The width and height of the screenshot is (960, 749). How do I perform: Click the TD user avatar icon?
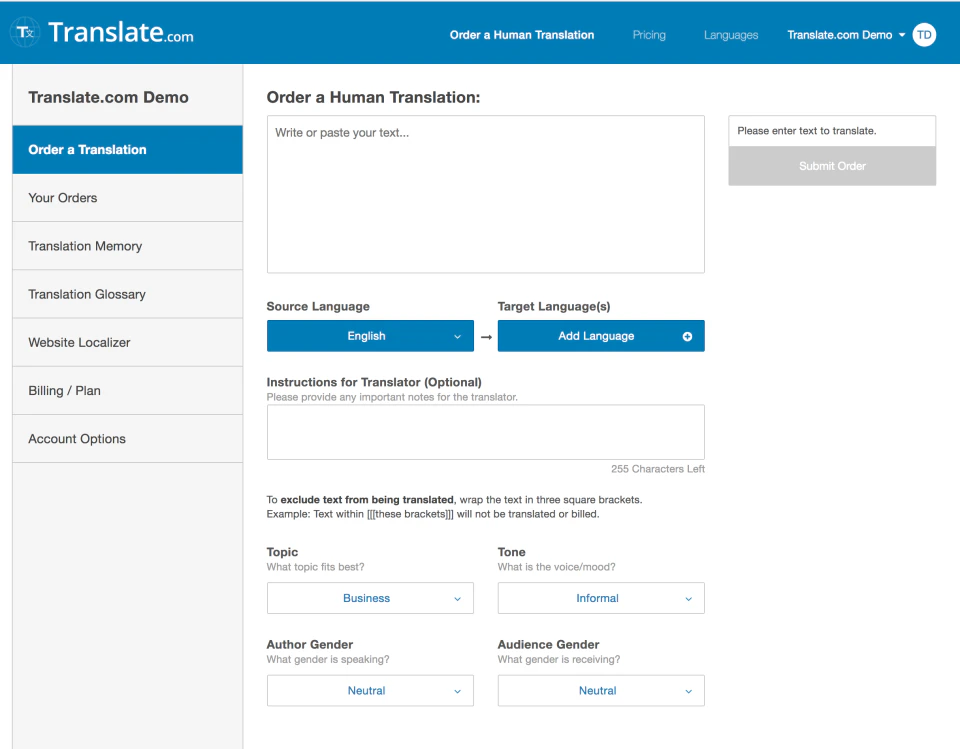click(x=924, y=35)
